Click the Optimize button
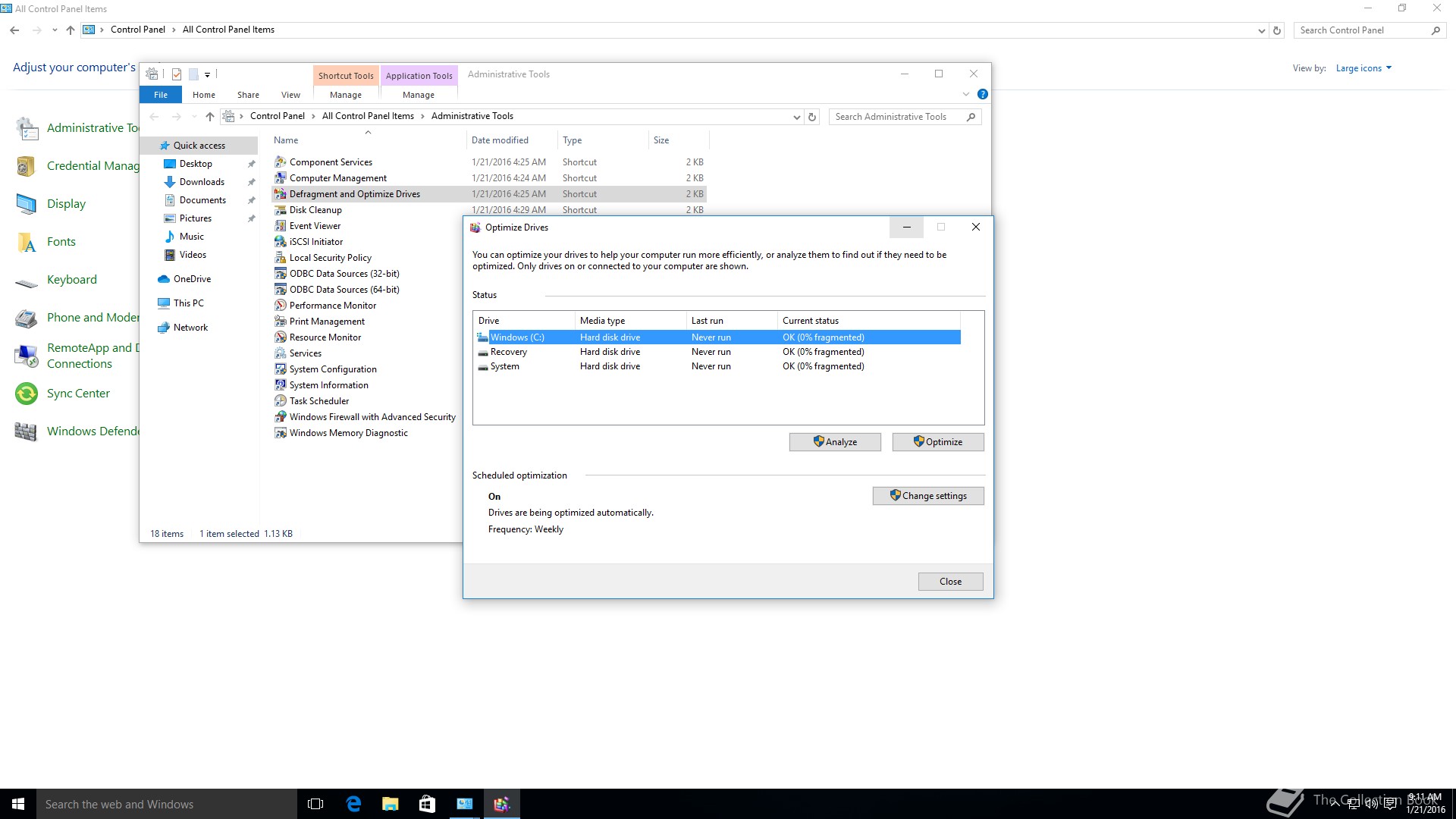The width and height of the screenshot is (1456, 819). pos(938,442)
